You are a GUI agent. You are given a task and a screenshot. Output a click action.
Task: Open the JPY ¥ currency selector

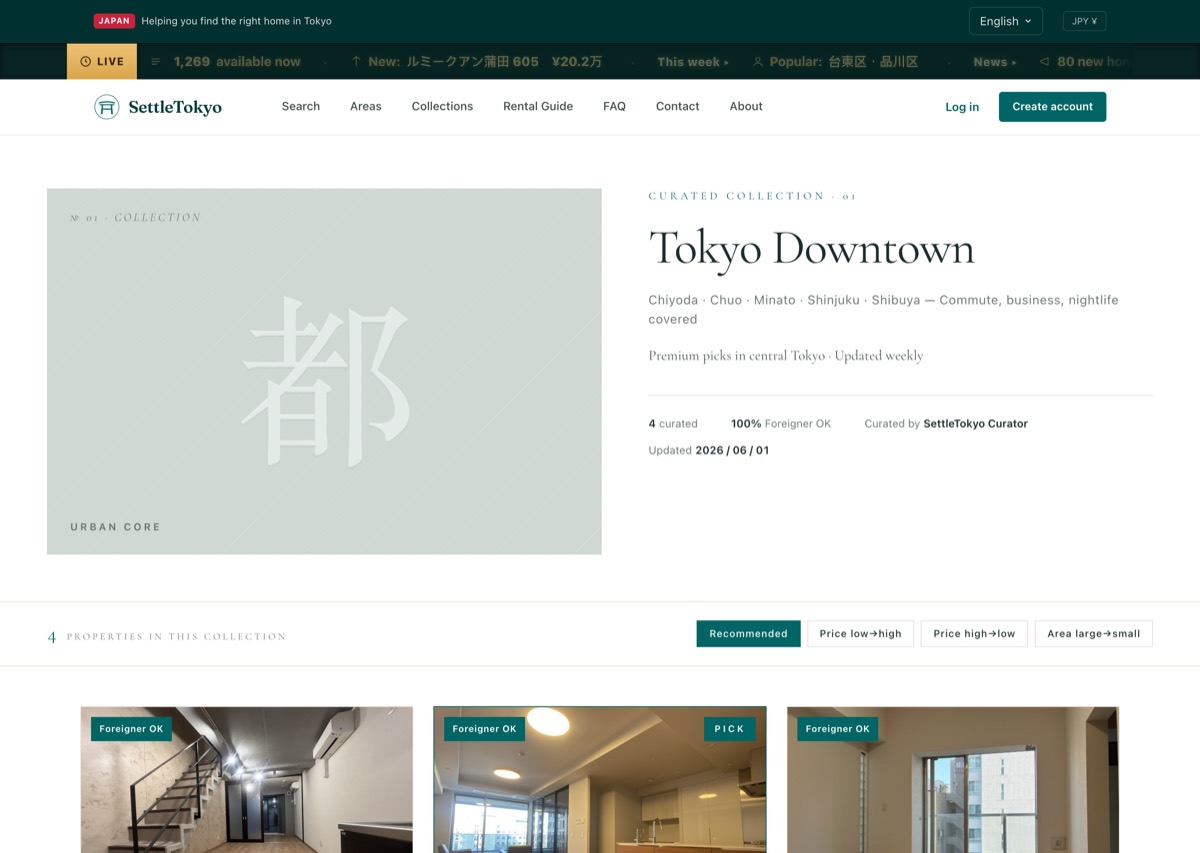click(x=1084, y=21)
